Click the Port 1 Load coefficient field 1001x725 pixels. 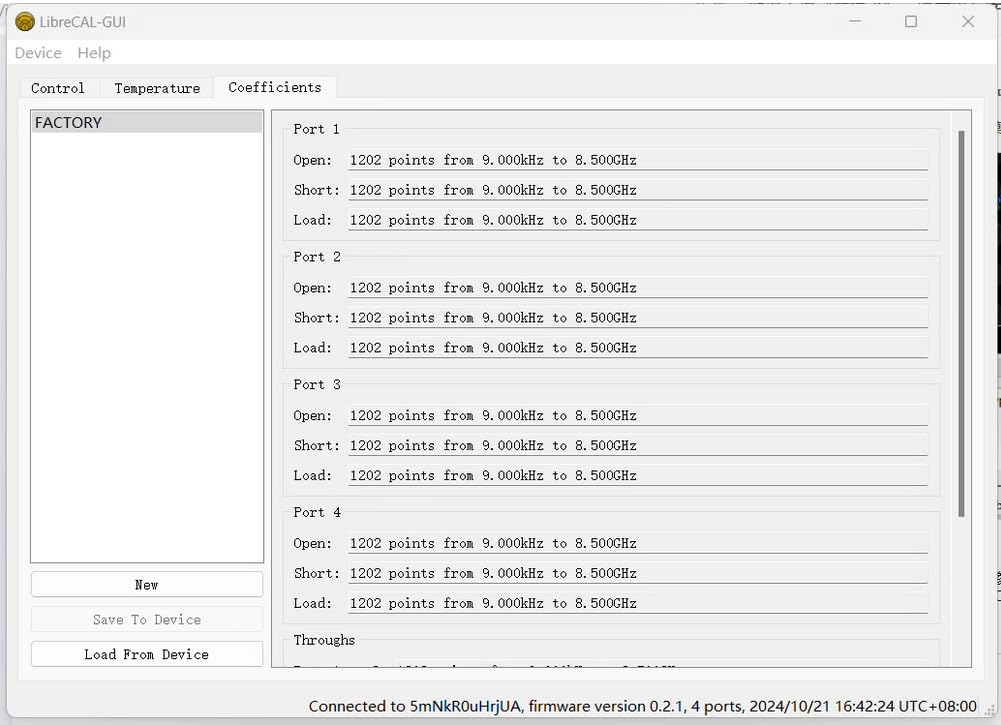tap(637, 220)
